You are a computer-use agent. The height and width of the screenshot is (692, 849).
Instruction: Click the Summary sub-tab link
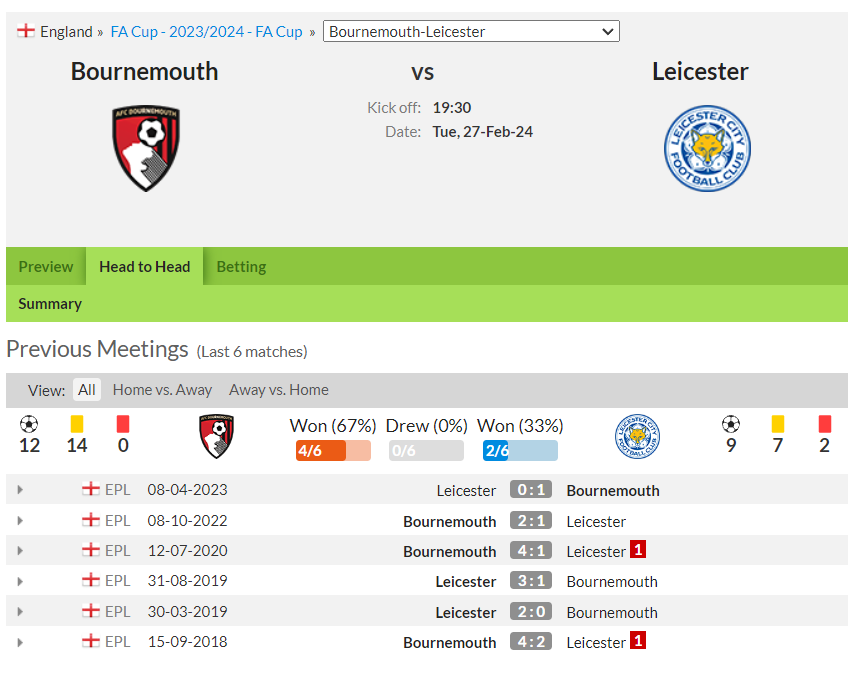(50, 304)
